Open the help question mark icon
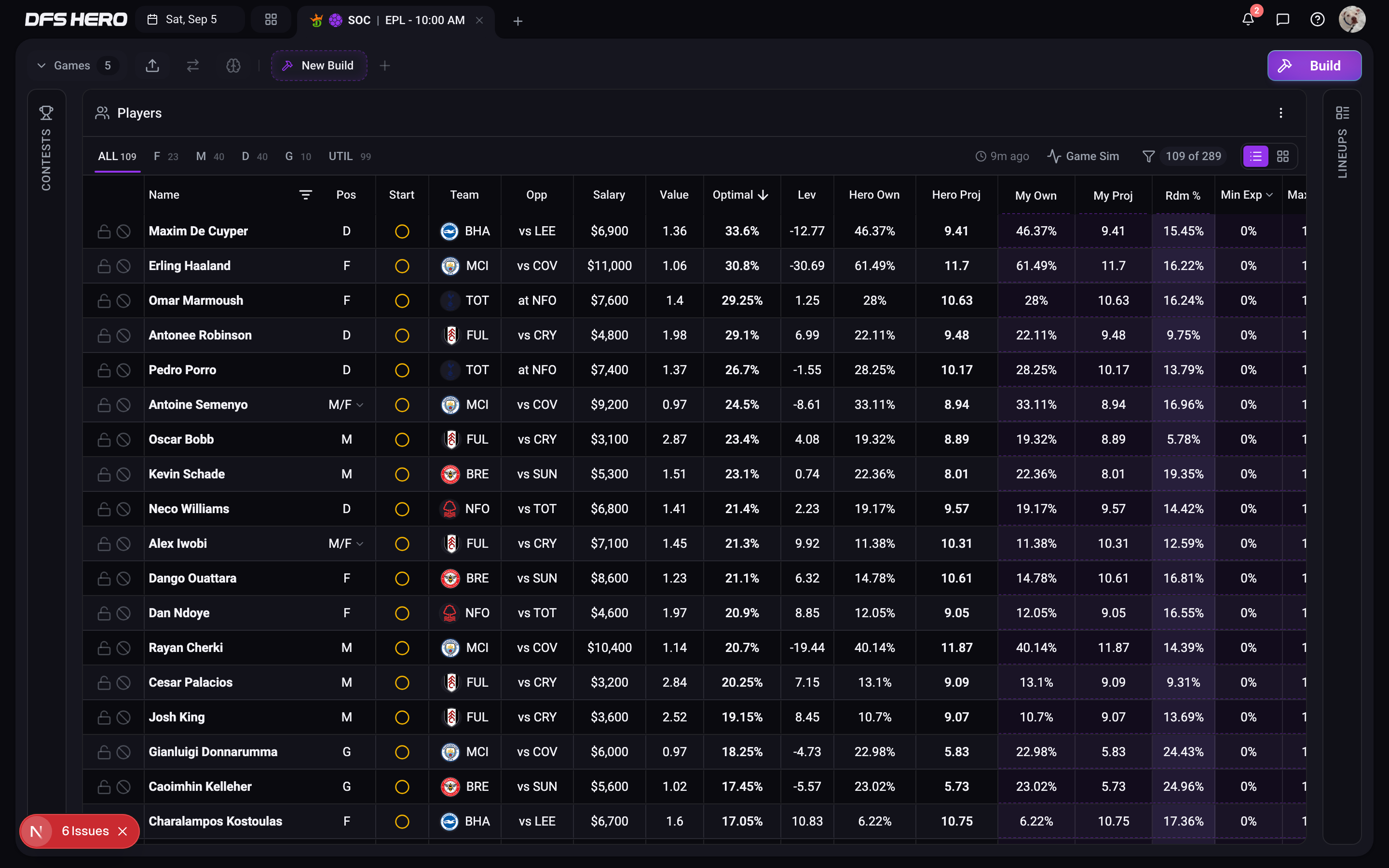The width and height of the screenshot is (1389, 868). click(1317, 19)
